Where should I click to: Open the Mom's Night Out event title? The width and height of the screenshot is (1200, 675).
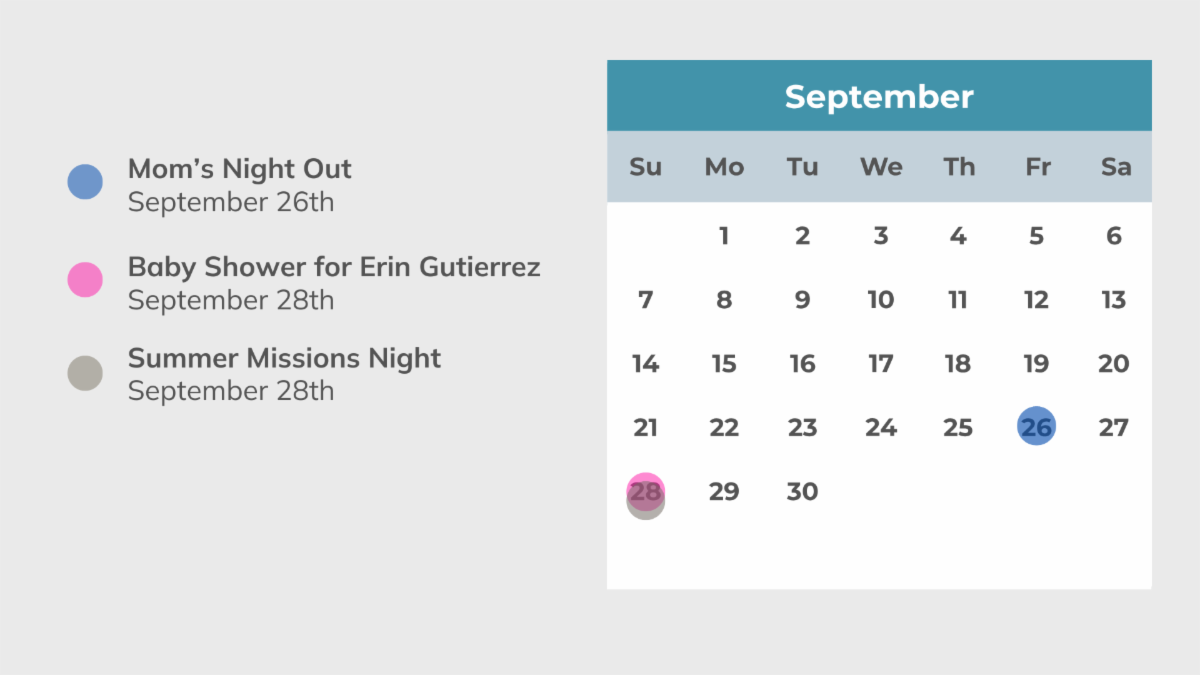[240, 169]
